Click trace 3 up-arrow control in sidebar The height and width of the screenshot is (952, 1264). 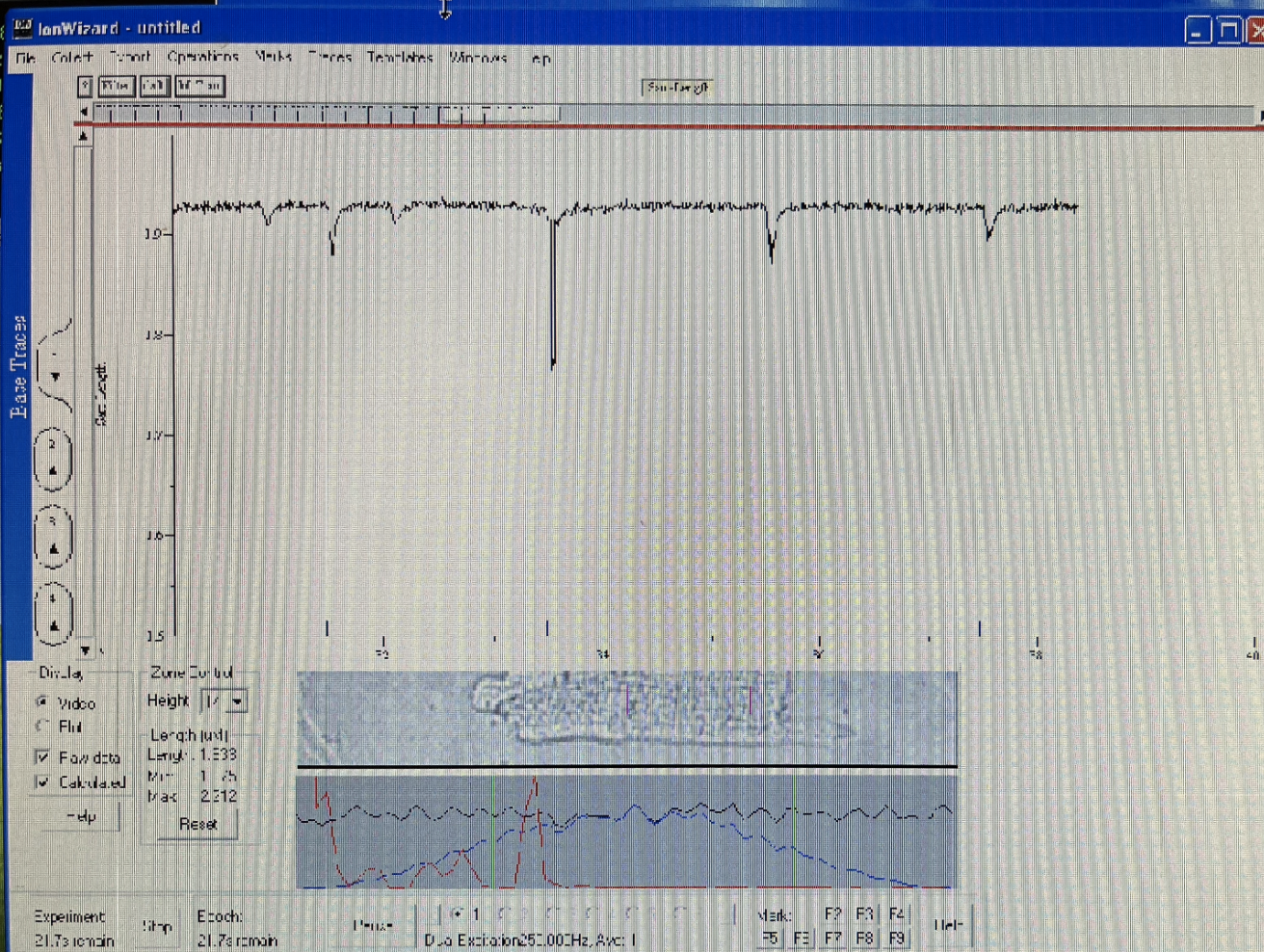pyautogui.click(x=54, y=548)
